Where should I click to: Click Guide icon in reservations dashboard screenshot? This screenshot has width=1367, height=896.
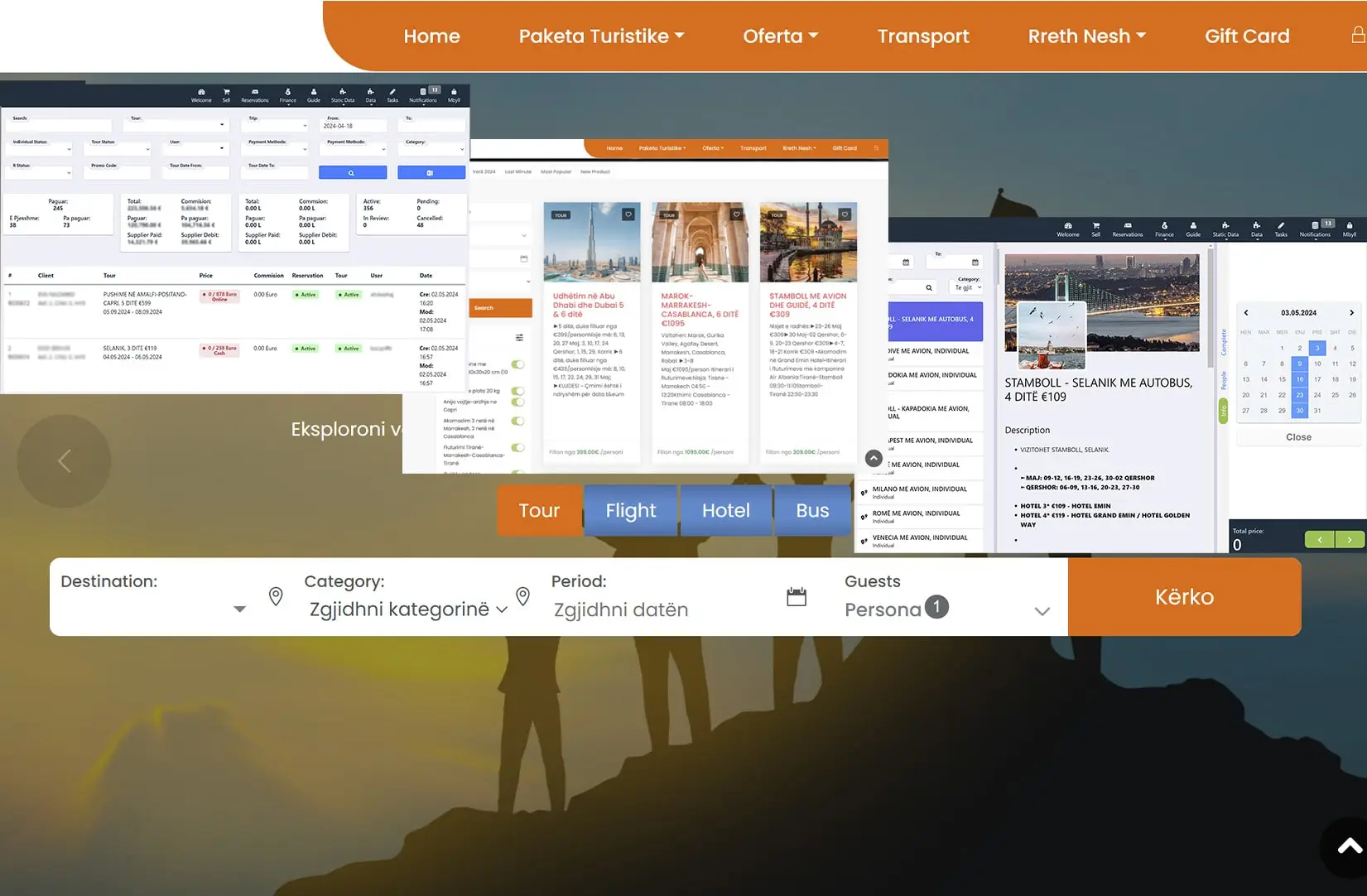314,95
